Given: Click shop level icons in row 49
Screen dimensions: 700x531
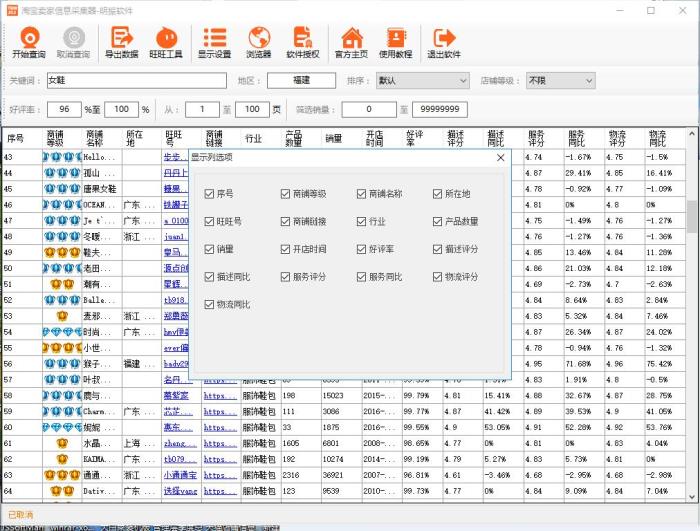Looking at the screenshot, I should (62, 253).
